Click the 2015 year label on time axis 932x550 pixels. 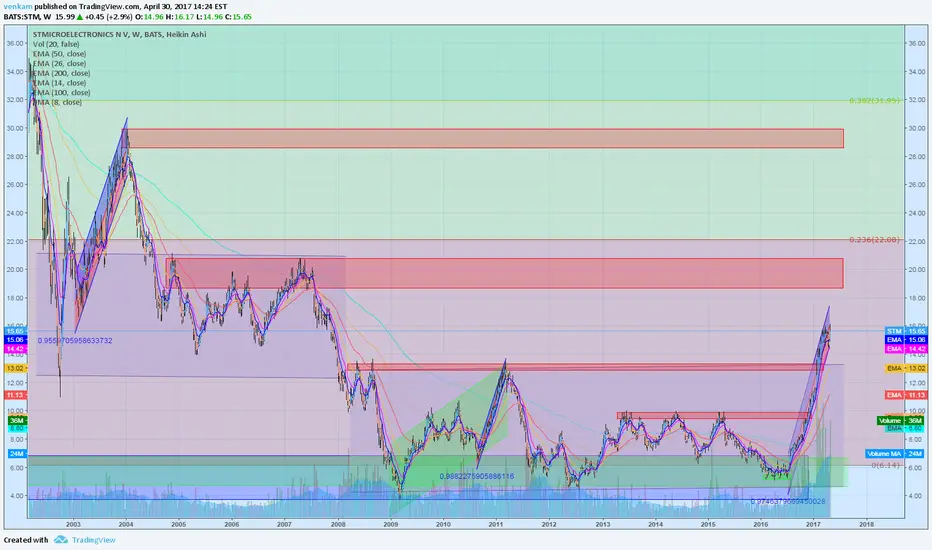click(708, 524)
